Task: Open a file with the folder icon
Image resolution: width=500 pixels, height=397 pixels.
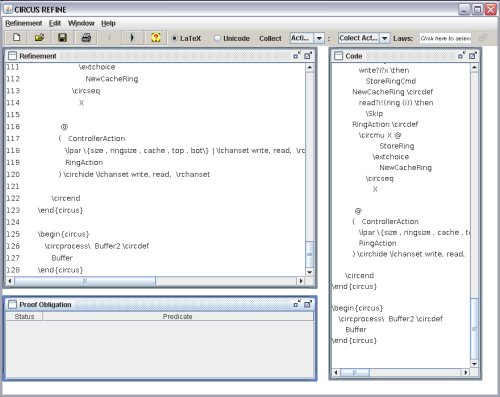Action: [39, 38]
